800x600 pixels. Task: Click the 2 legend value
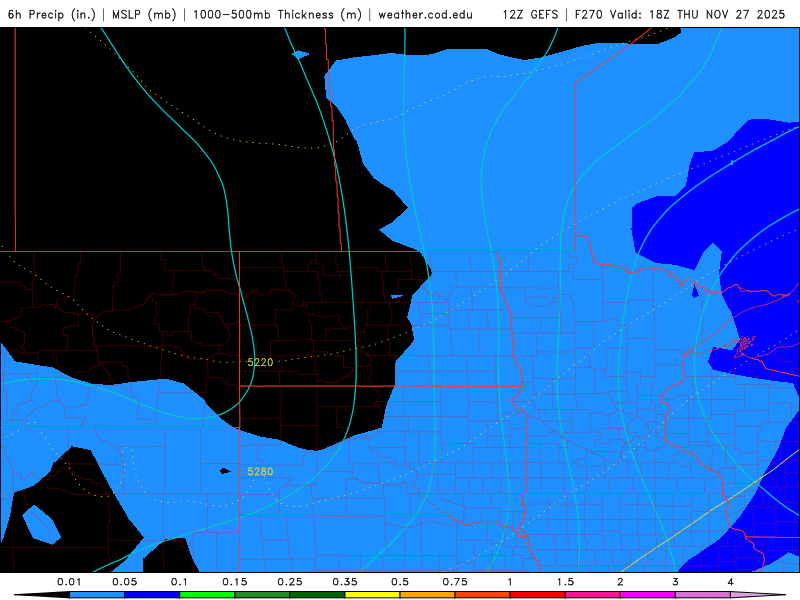tap(620, 582)
